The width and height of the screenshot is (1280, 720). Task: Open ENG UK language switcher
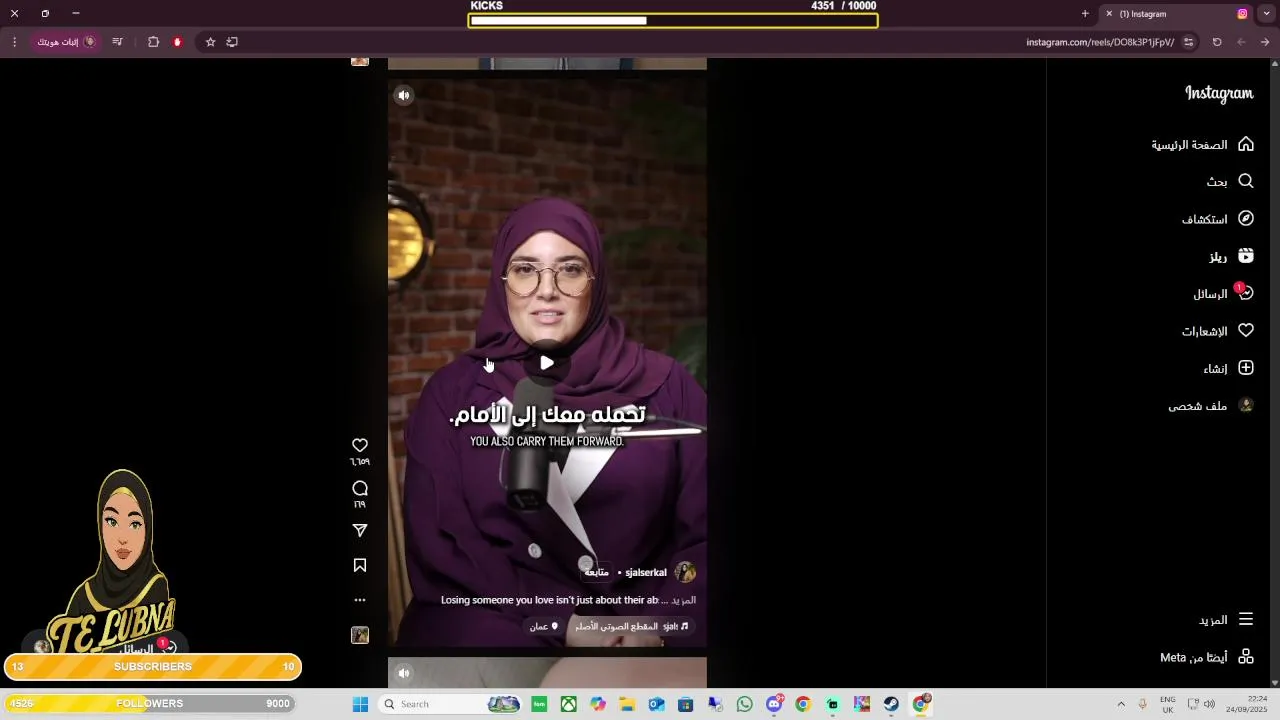[x=1167, y=704]
